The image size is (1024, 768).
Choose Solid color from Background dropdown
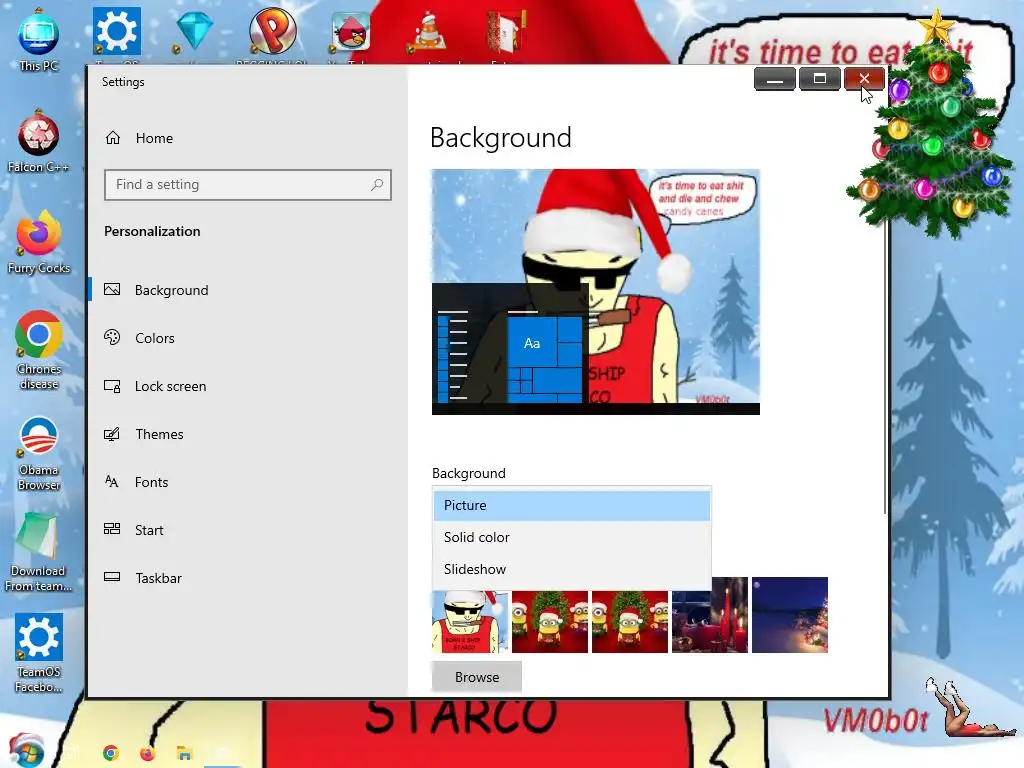pyautogui.click(x=571, y=537)
